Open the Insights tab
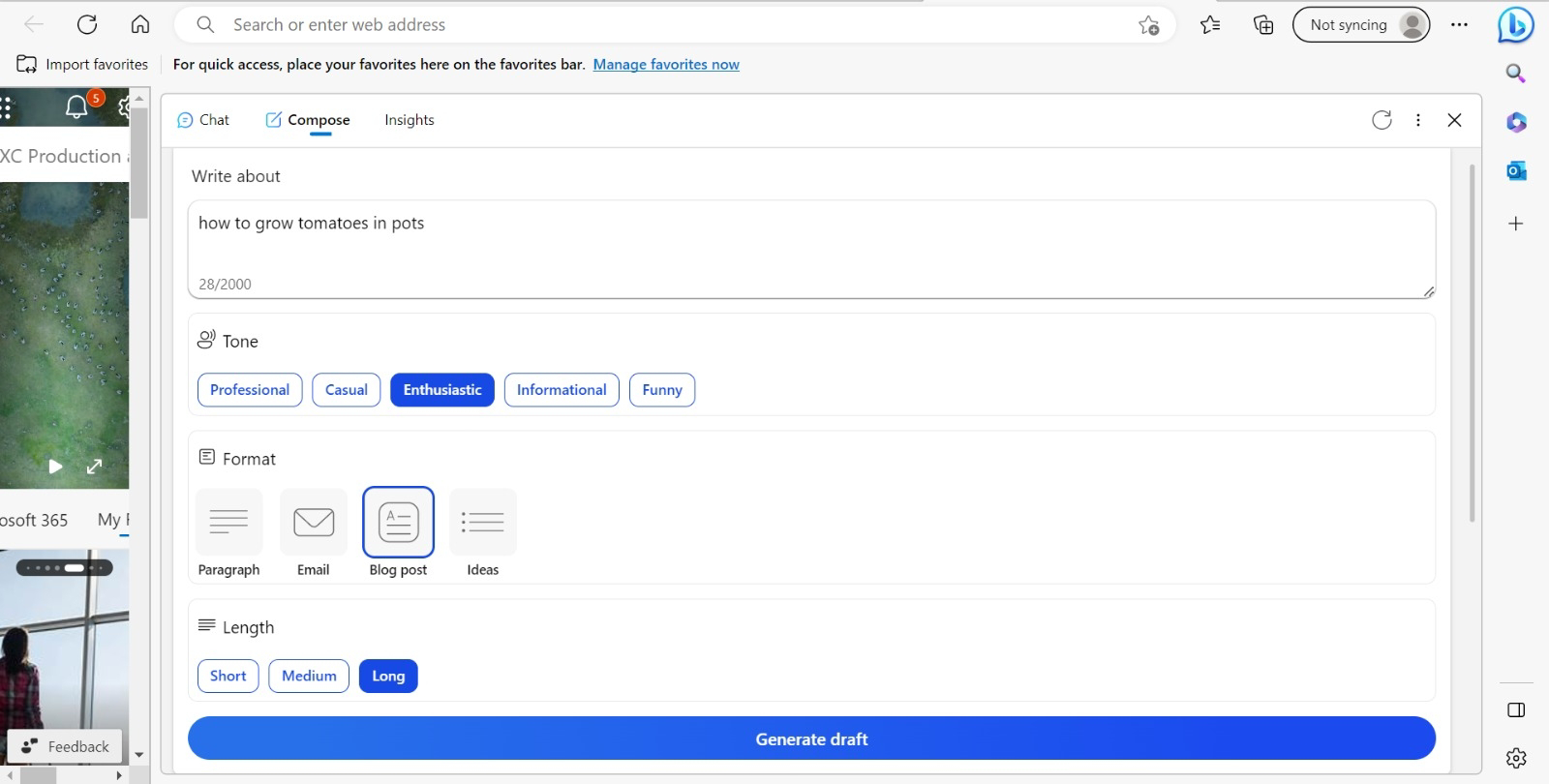 click(410, 120)
